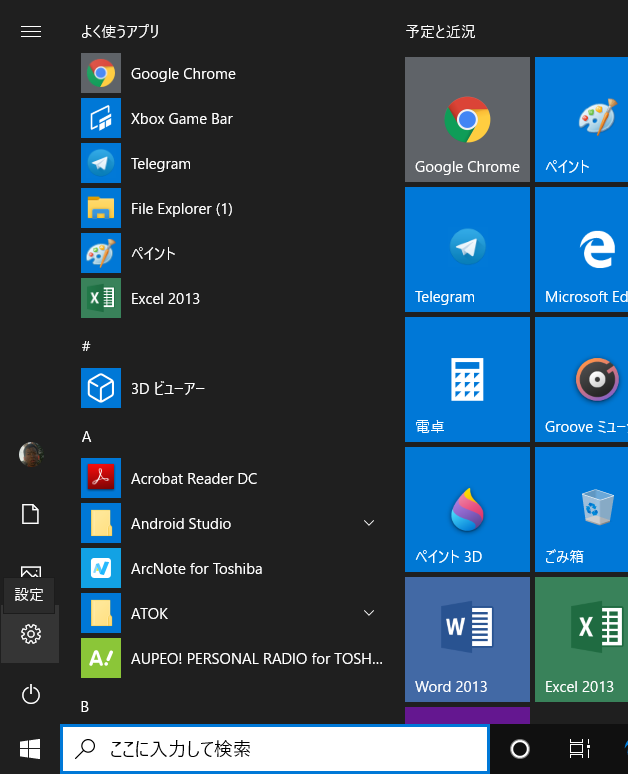Jump via the B section header
Screen dimensions: 628x774
(85, 707)
